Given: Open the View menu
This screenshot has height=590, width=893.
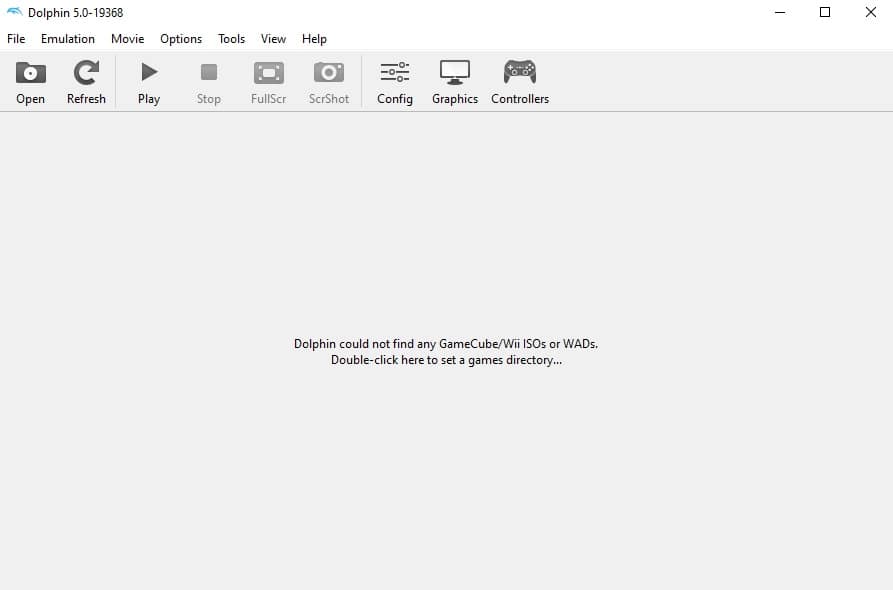Looking at the screenshot, I should pos(273,39).
